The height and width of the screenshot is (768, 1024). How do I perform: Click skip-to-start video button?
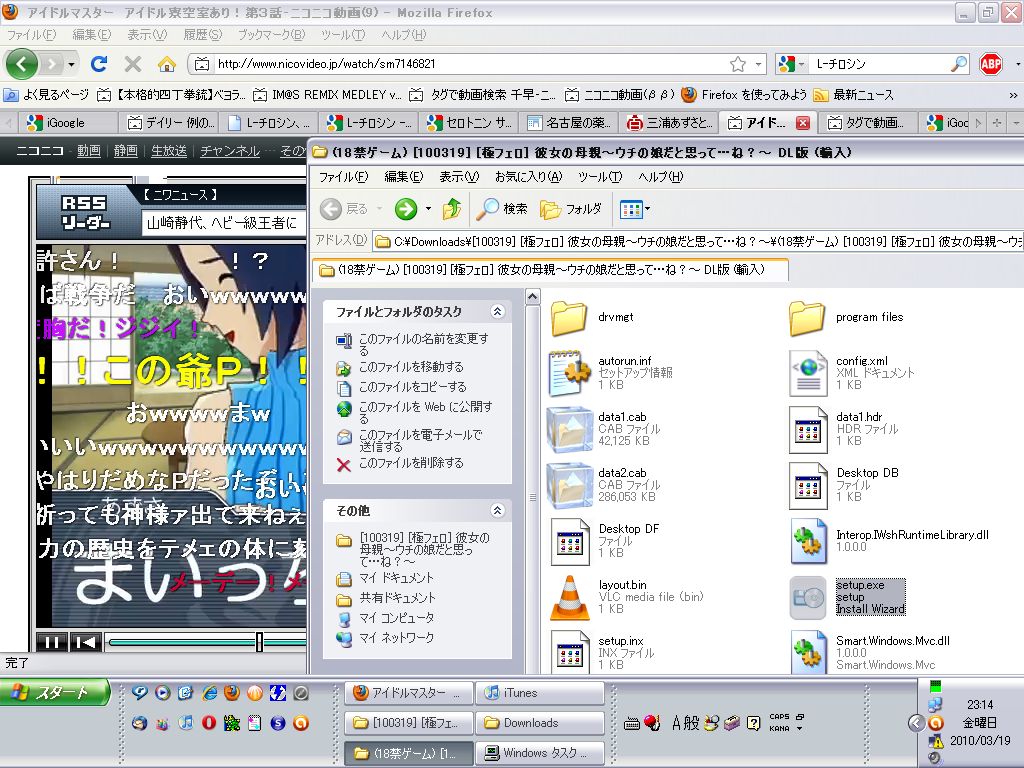point(86,642)
